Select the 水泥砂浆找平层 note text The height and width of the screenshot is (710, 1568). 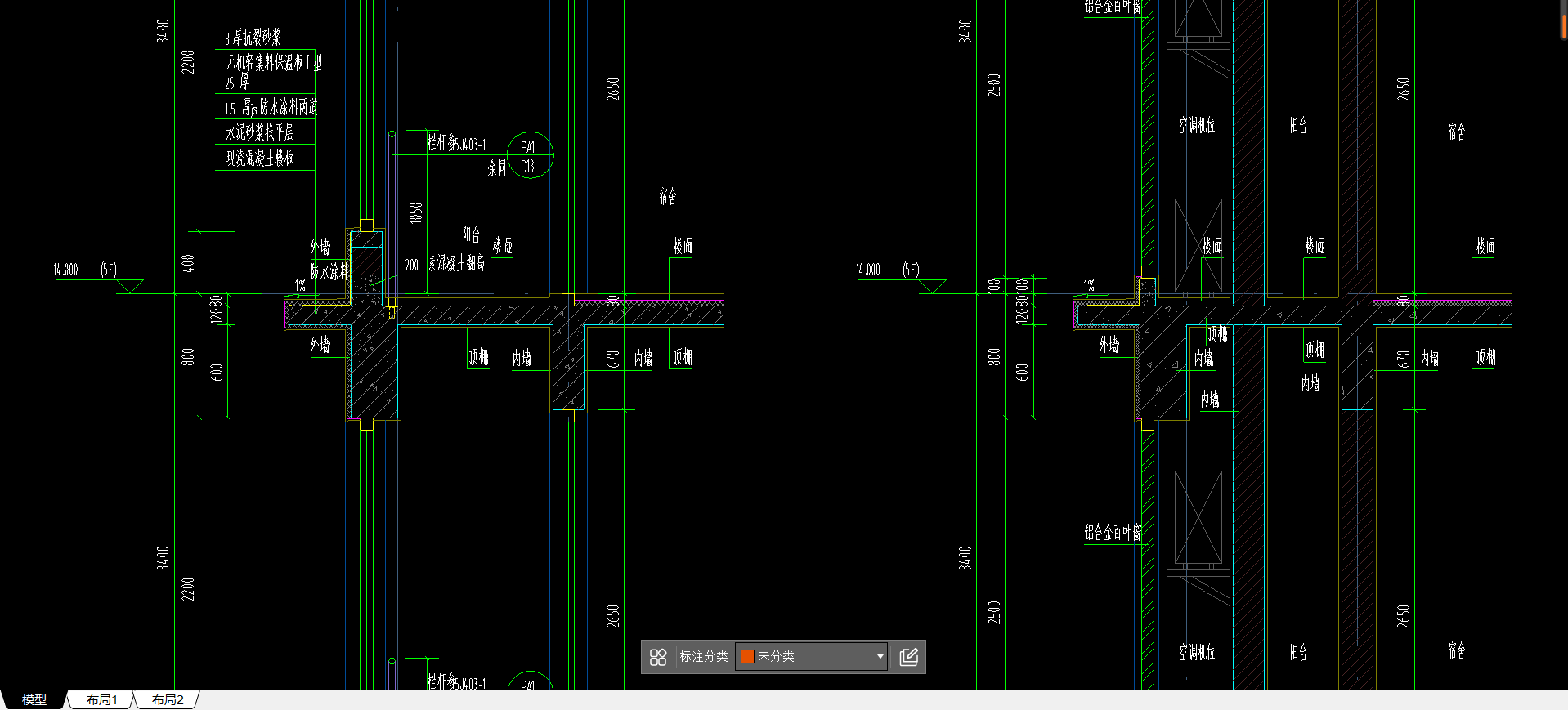click(259, 132)
